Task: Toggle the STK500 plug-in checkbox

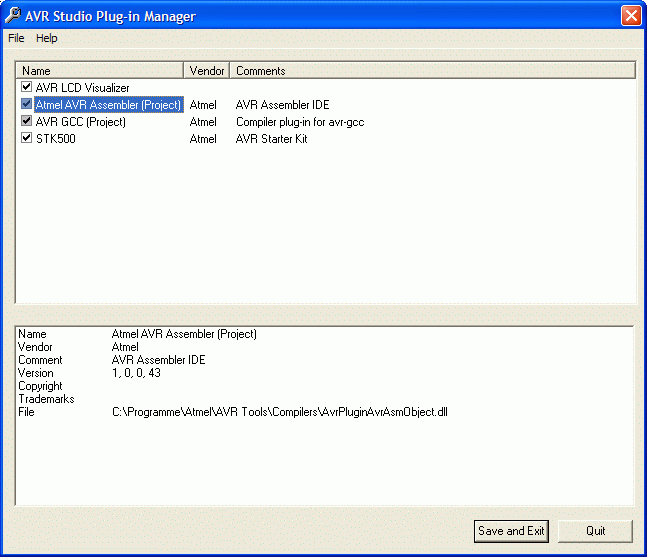Action: coord(26,138)
